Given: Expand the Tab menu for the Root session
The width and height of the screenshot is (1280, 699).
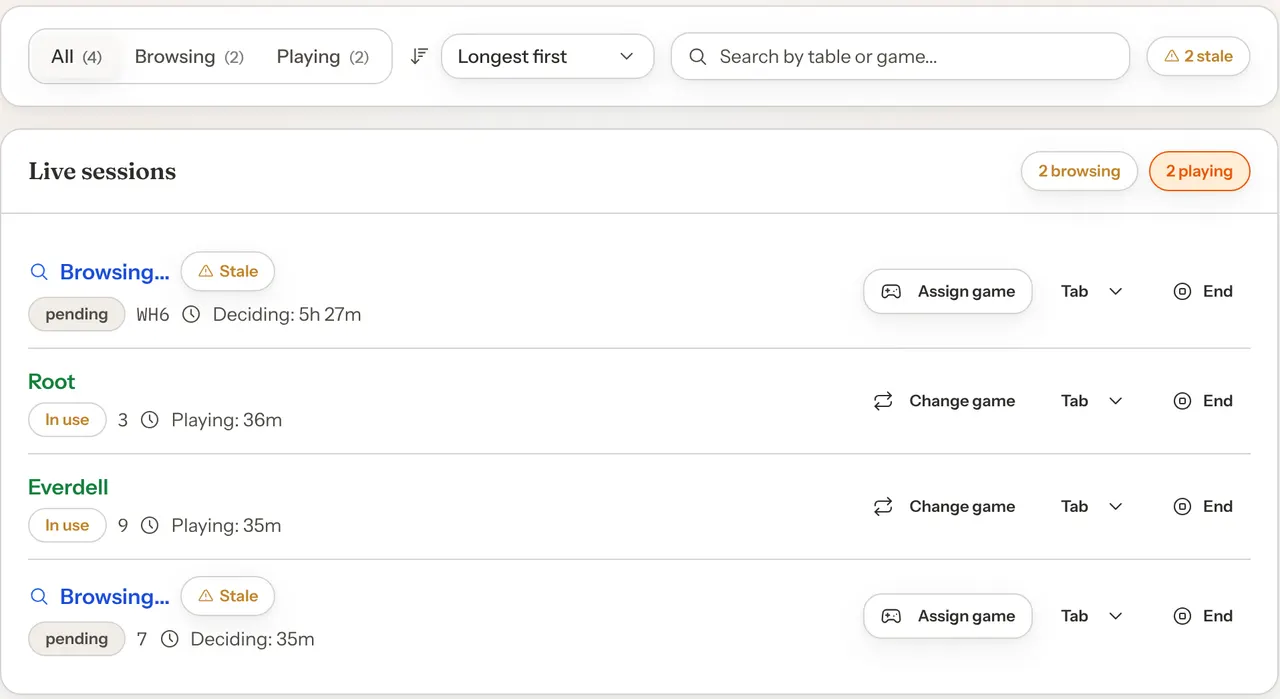Looking at the screenshot, I should pos(1092,401).
